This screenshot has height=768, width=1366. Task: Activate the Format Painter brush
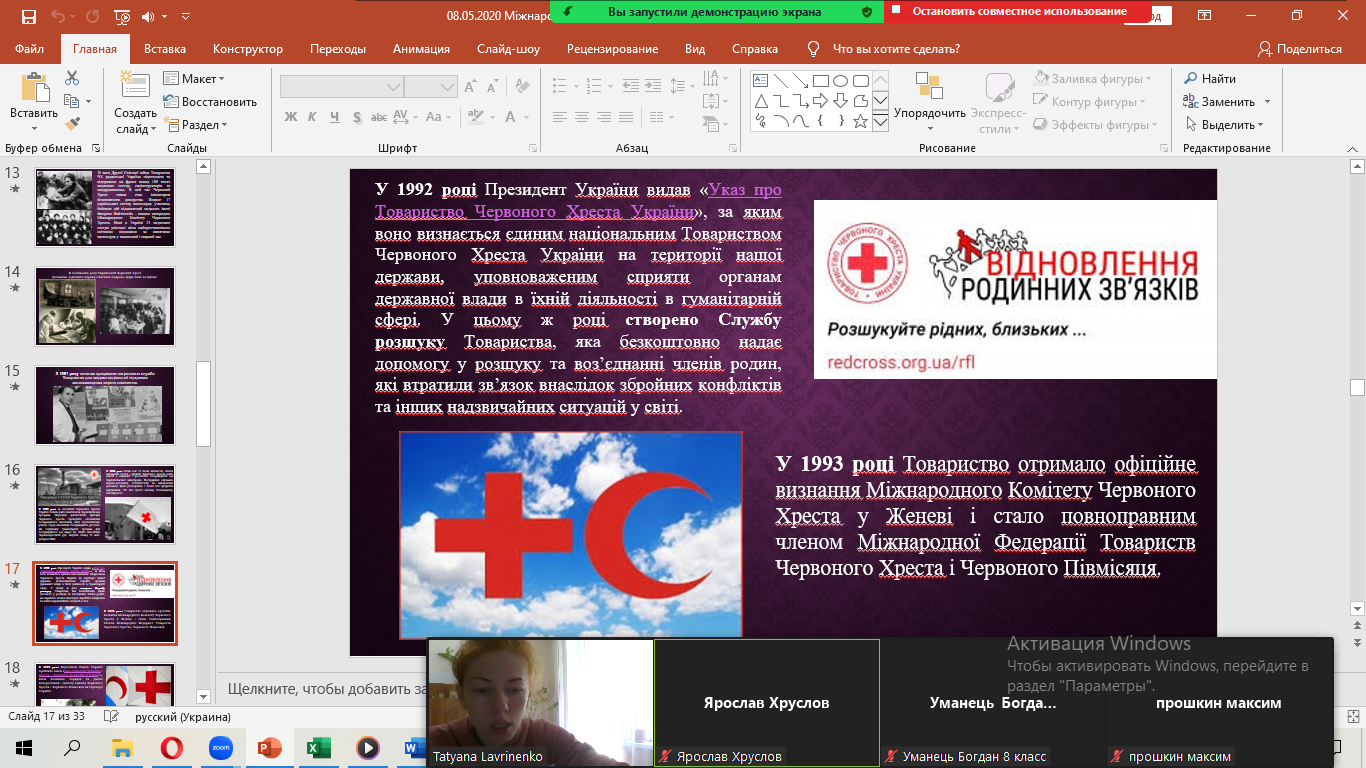point(72,124)
